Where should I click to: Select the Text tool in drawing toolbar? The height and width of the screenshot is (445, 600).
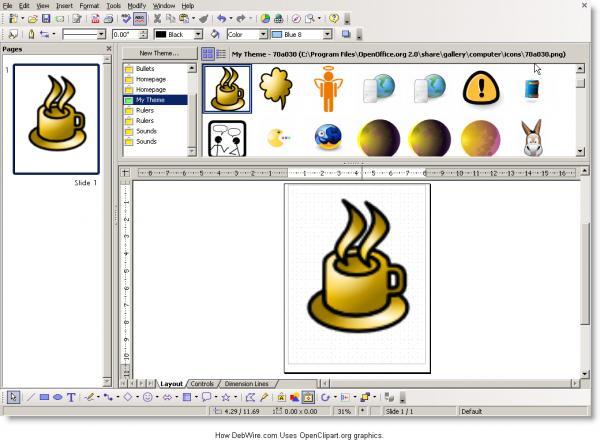click(x=71, y=397)
